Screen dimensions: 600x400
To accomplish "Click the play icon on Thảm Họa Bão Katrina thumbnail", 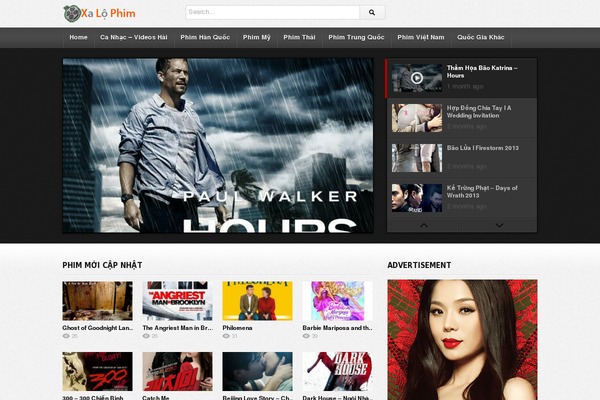I will 417,78.
